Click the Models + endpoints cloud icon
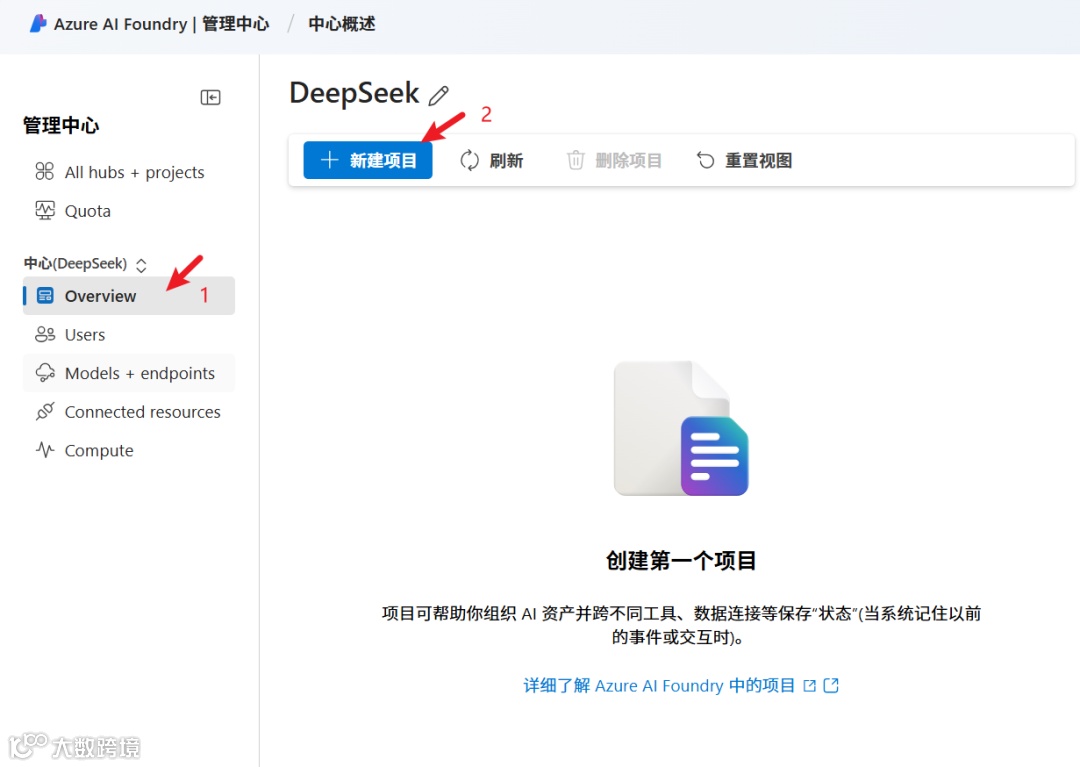The height and width of the screenshot is (767, 1080). pos(45,373)
